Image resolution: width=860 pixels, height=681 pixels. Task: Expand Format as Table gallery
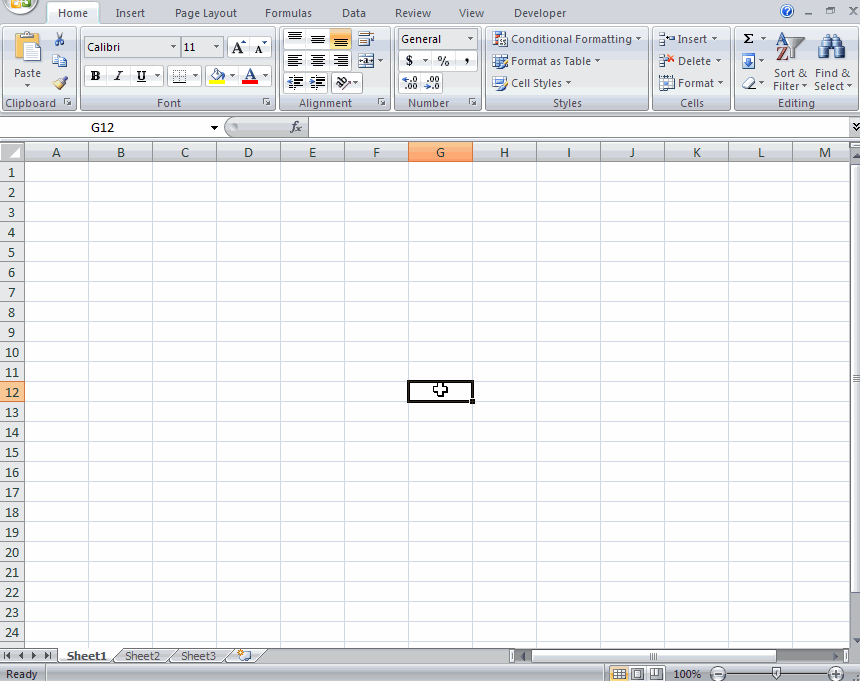click(546, 61)
